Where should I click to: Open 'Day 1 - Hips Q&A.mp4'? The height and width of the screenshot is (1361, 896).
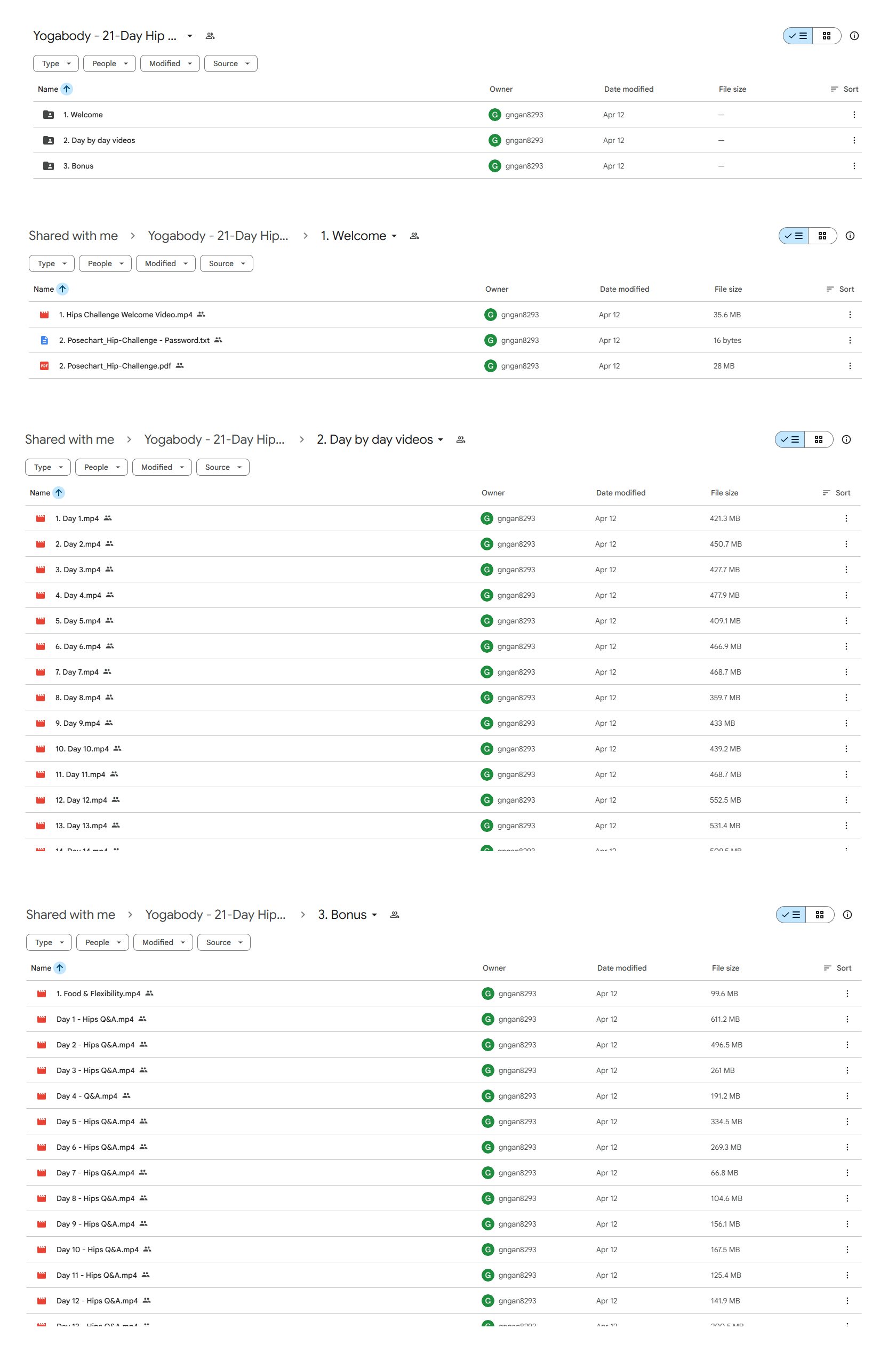pyautogui.click(x=95, y=1020)
